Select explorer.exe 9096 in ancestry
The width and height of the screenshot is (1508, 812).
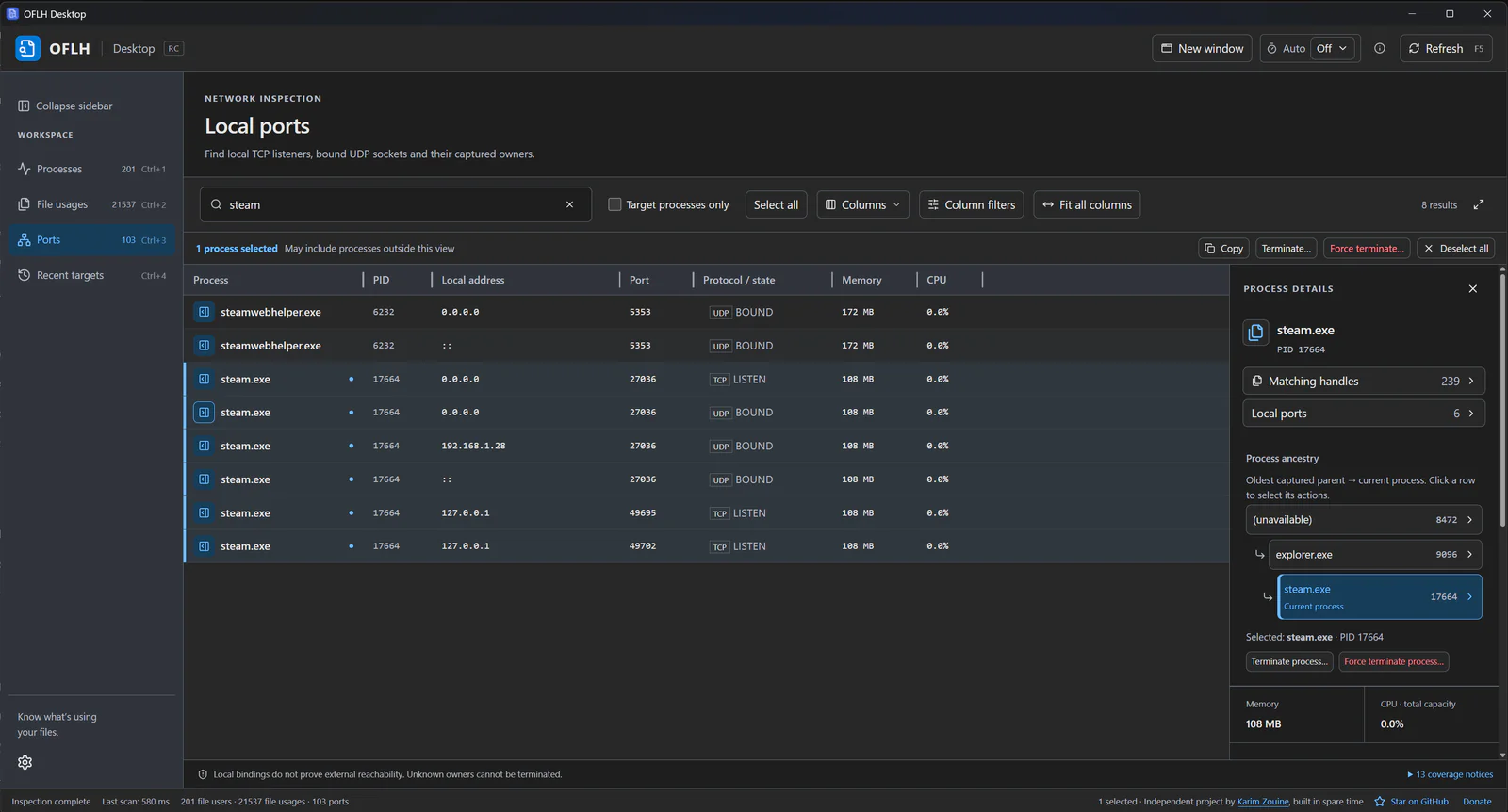(1375, 555)
